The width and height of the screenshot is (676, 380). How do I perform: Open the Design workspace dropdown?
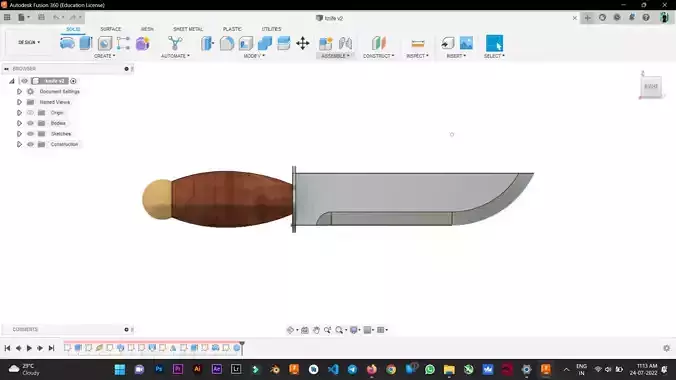click(29, 42)
